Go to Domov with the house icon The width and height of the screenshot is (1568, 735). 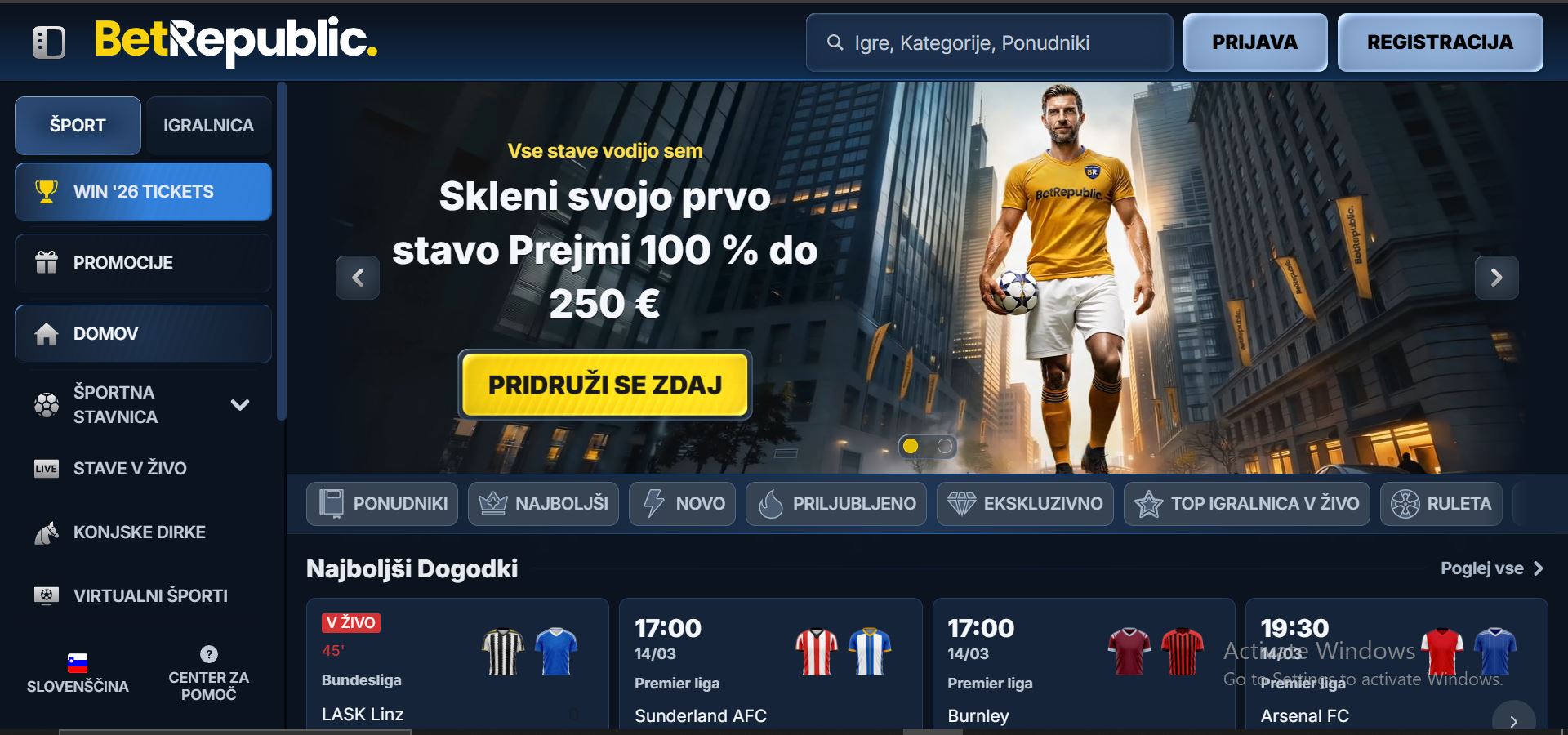point(47,333)
